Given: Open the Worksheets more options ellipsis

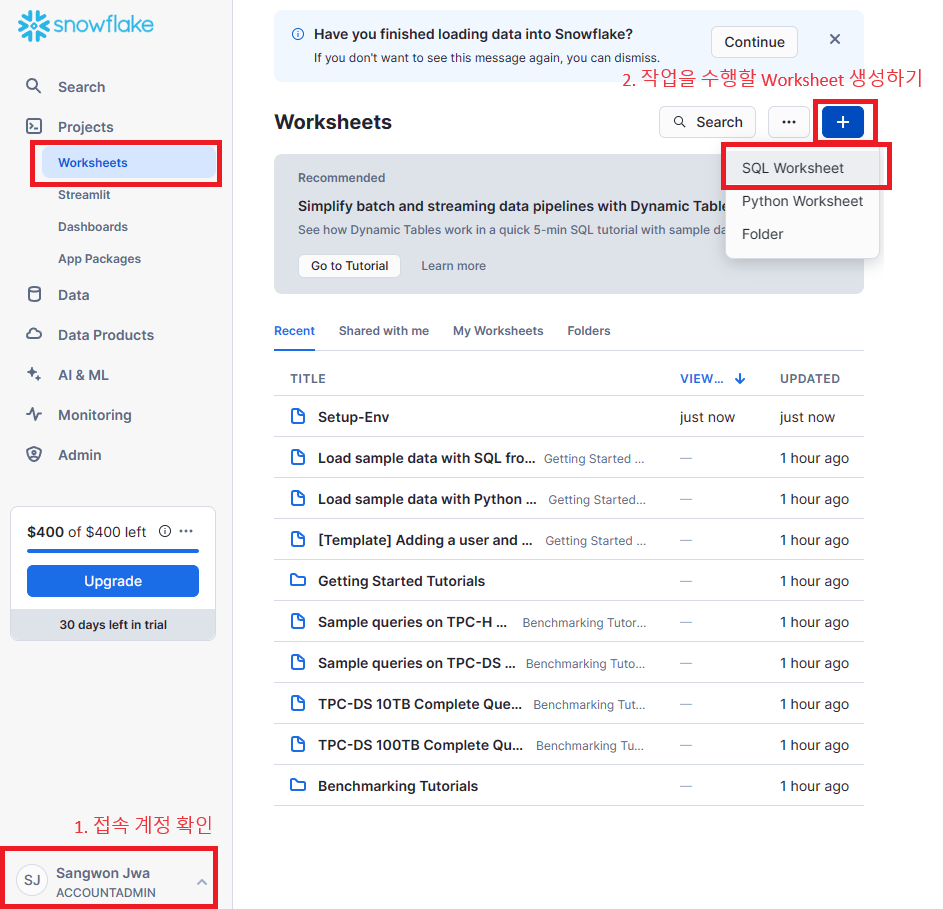Looking at the screenshot, I should click(788, 122).
